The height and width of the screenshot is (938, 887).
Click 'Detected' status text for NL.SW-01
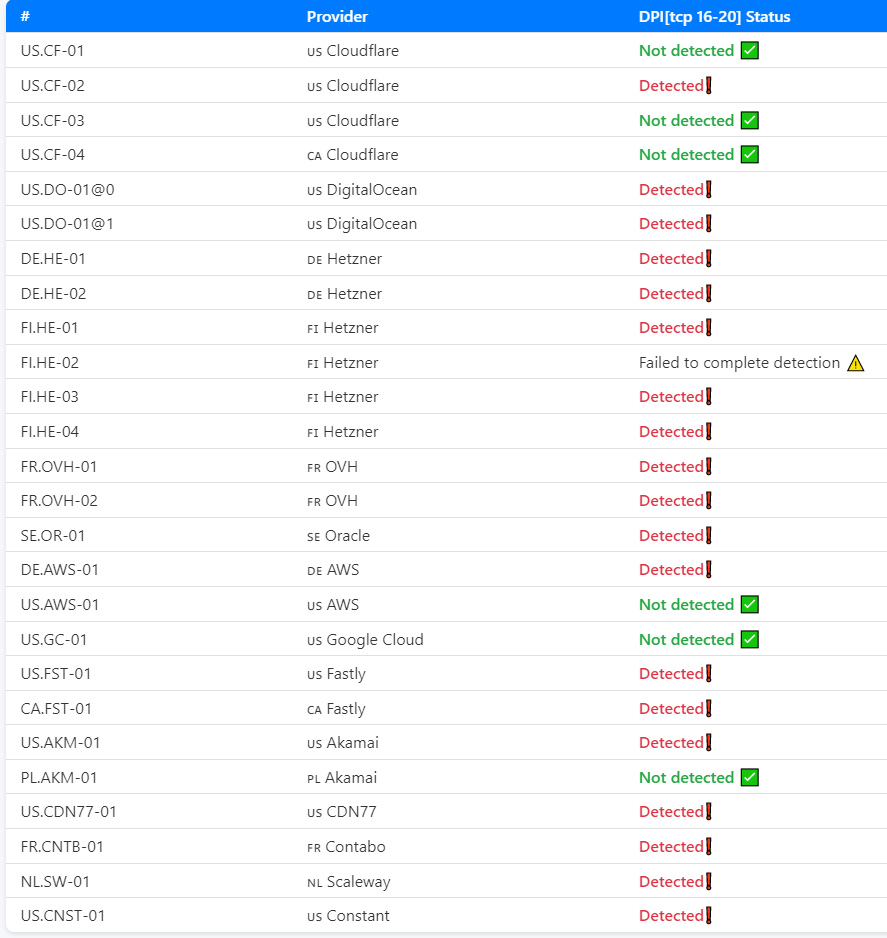(671, 881)
